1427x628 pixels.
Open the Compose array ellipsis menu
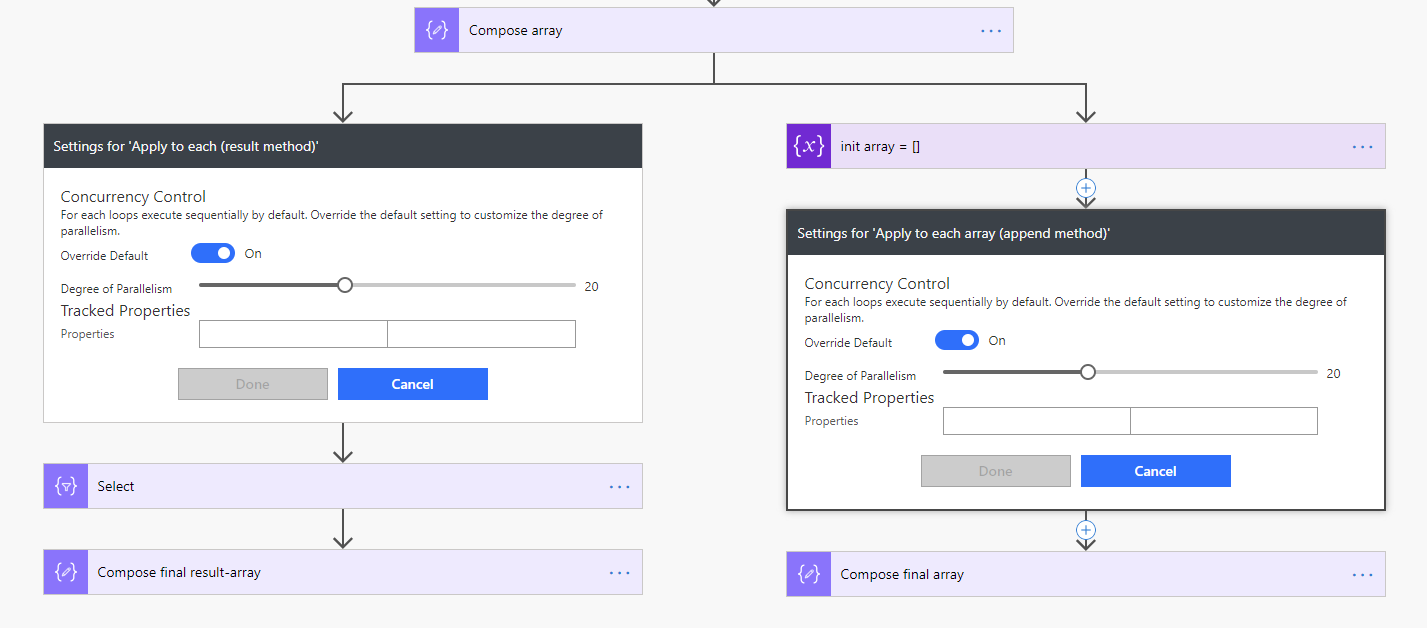[x=990, y=30]
